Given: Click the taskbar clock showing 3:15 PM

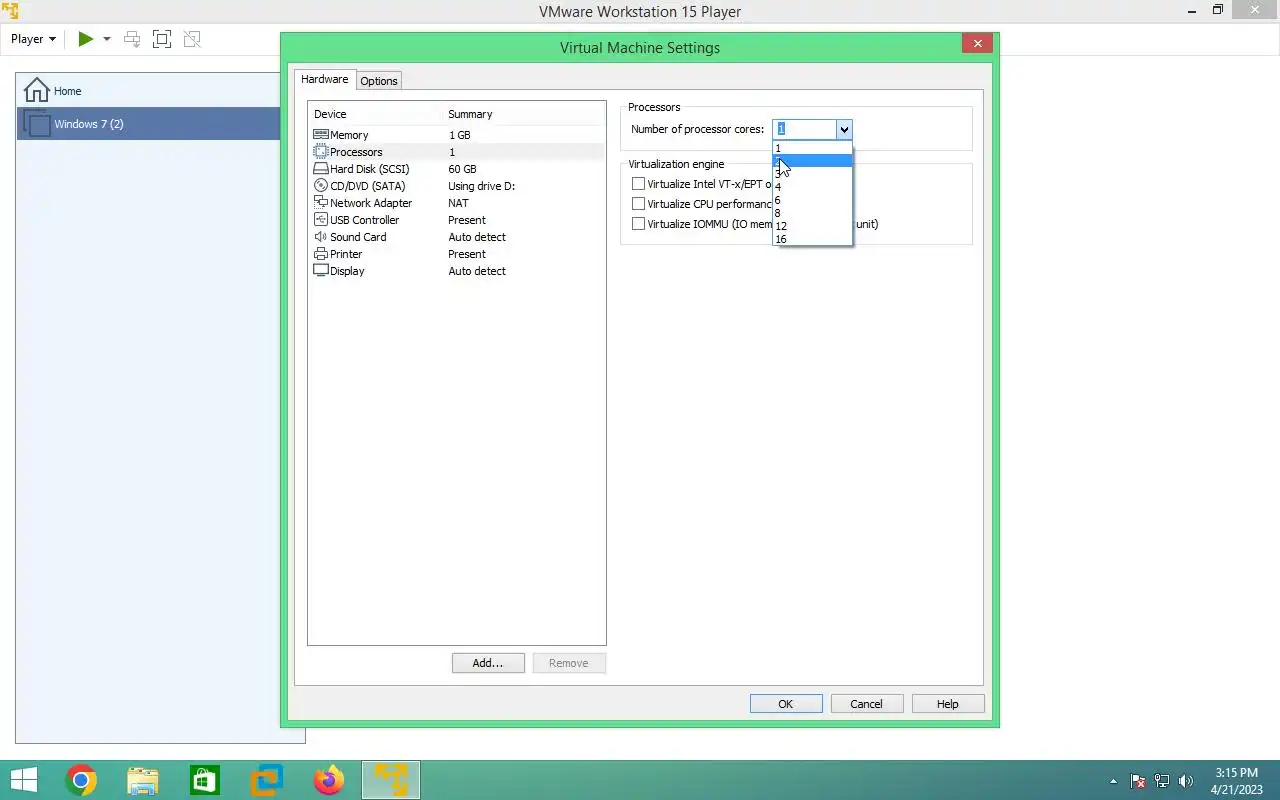Looking at the screenshot, I should [x=1236, y=781].
